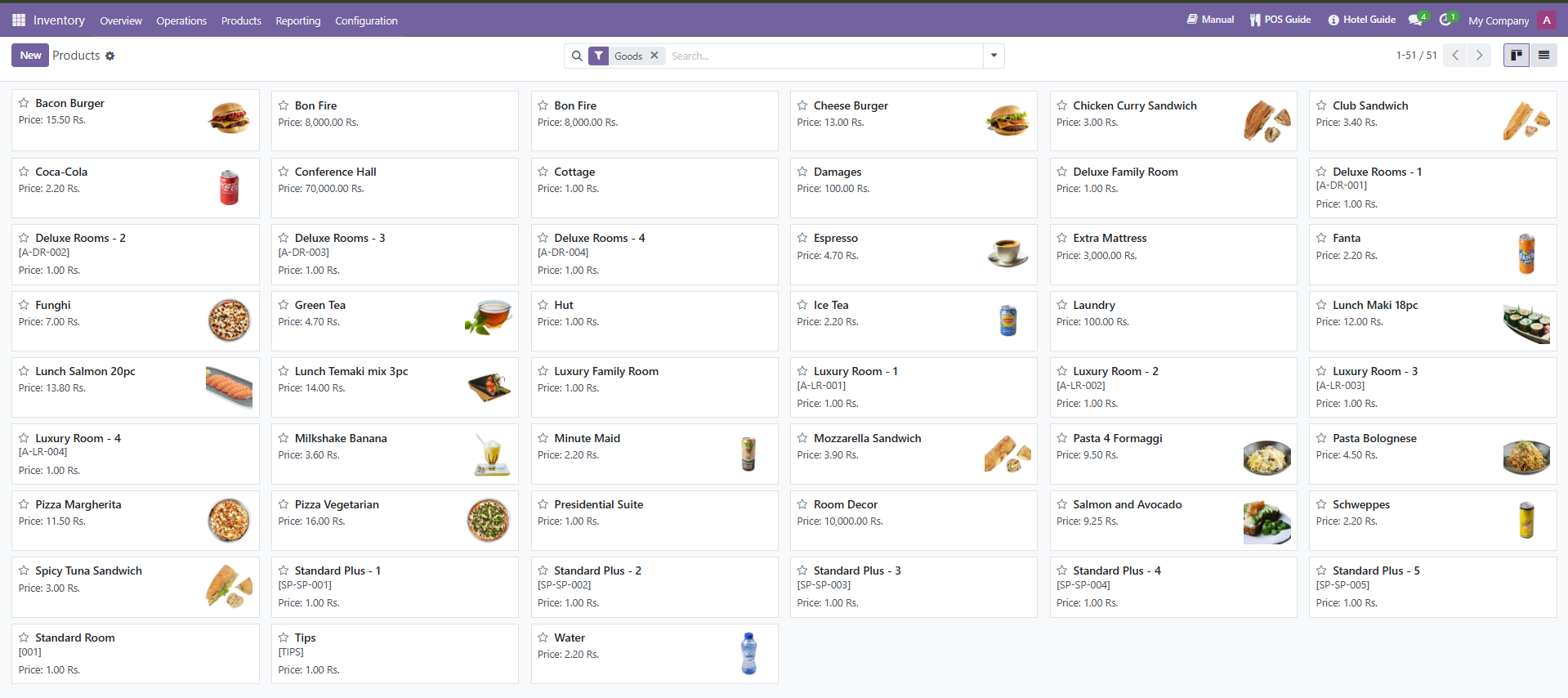Open the Pasta Bolognese image
This screenshot has height=698, width=1568.
point(1526,457)
